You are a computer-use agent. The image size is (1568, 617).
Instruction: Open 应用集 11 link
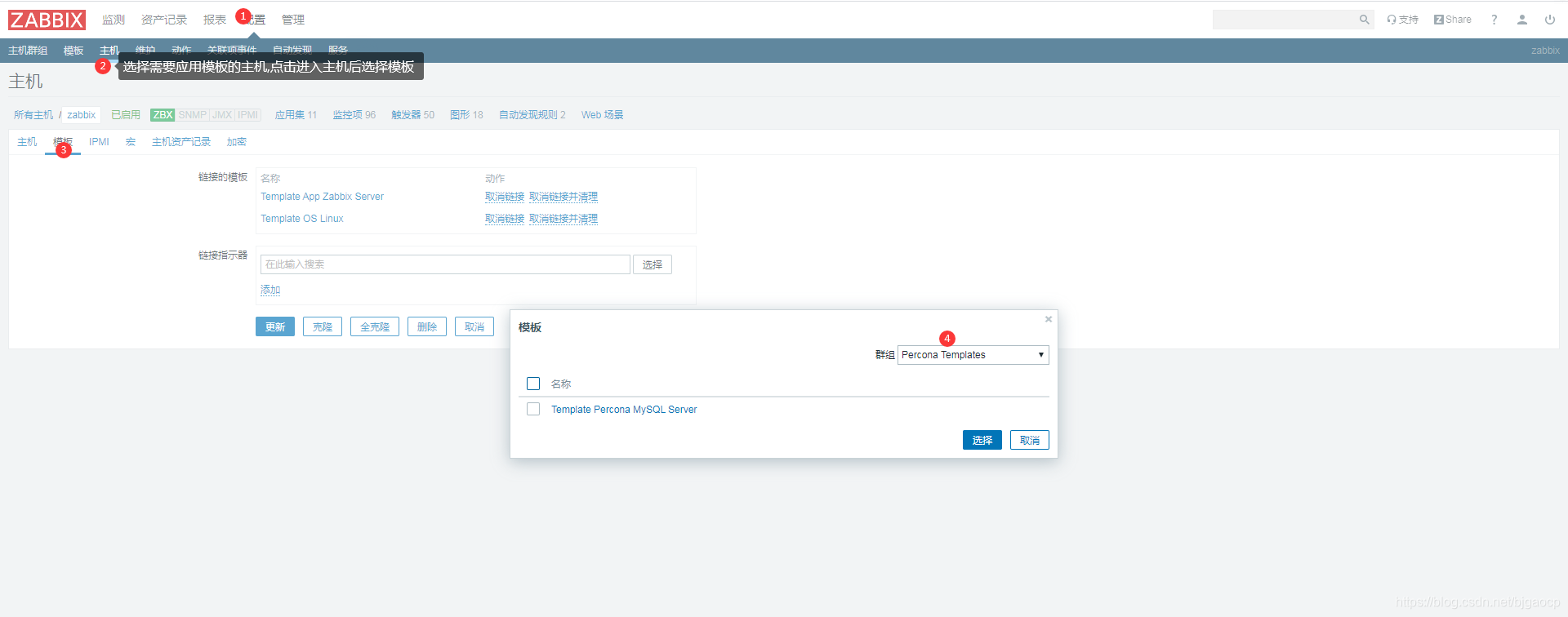click(296, 115)
